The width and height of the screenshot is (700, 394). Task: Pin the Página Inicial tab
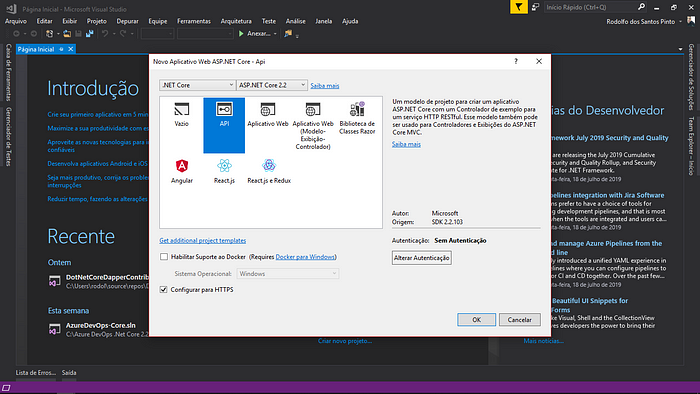tap(61, 49)
